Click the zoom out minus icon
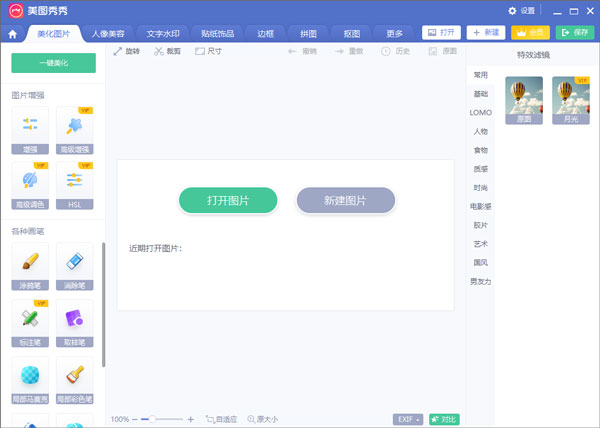Image resolution: width=600 pixels, height=428 pixels. (135, 420)
